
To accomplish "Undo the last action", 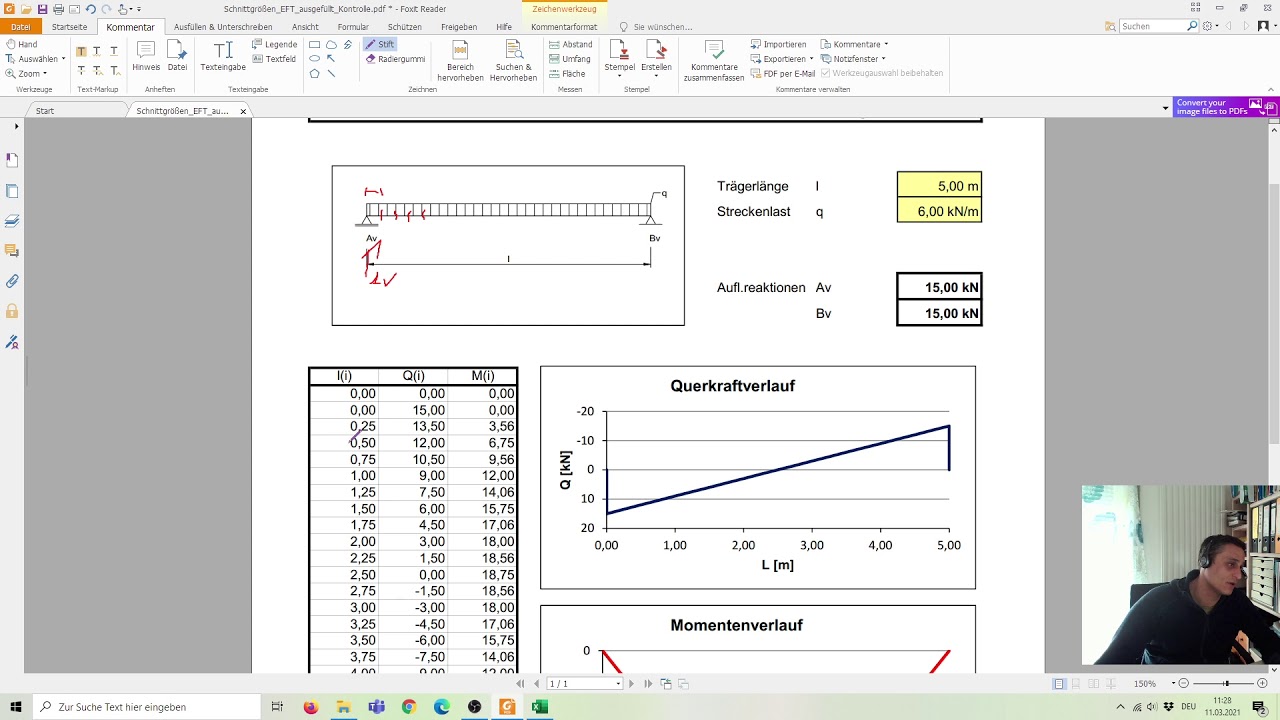I will 90,9.
